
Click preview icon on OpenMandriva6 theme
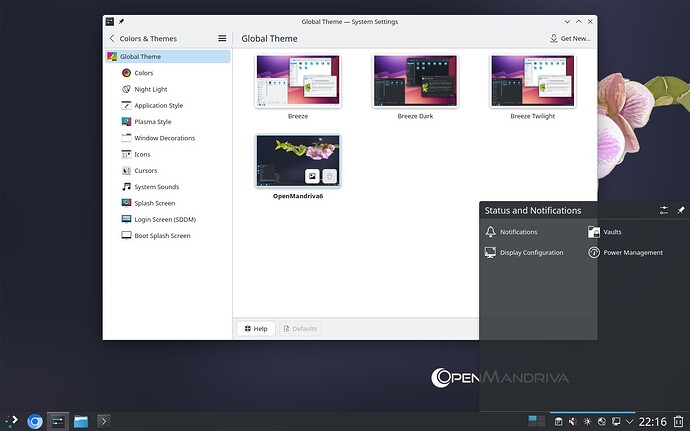pyautogui.click(x=312, y=176)
